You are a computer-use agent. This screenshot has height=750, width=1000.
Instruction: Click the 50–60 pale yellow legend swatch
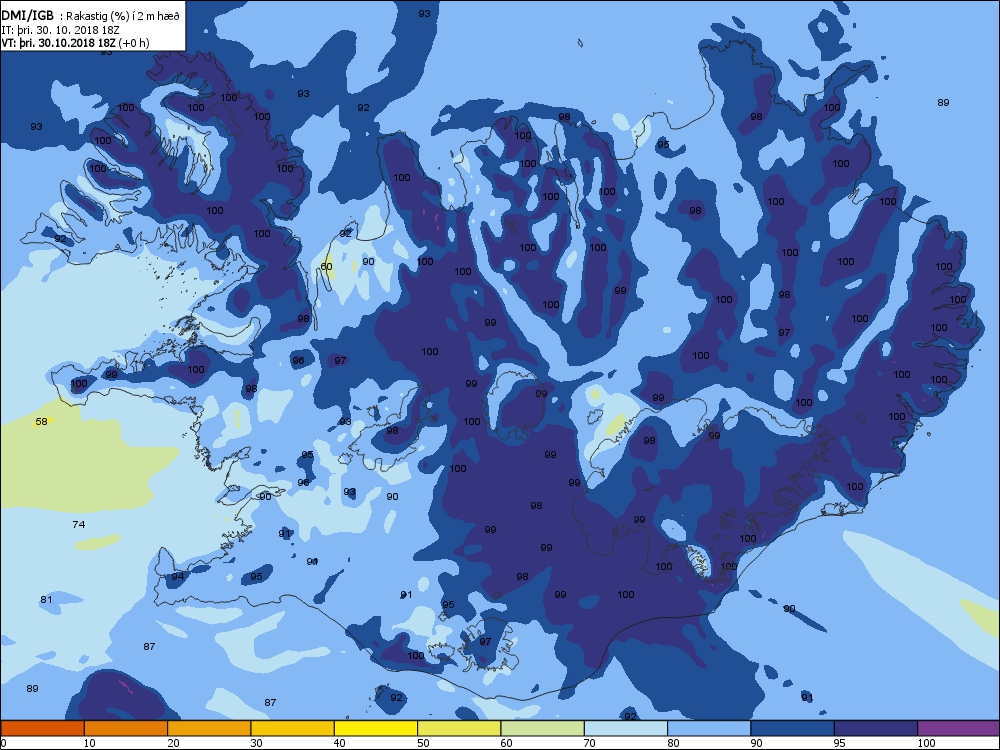459,728
